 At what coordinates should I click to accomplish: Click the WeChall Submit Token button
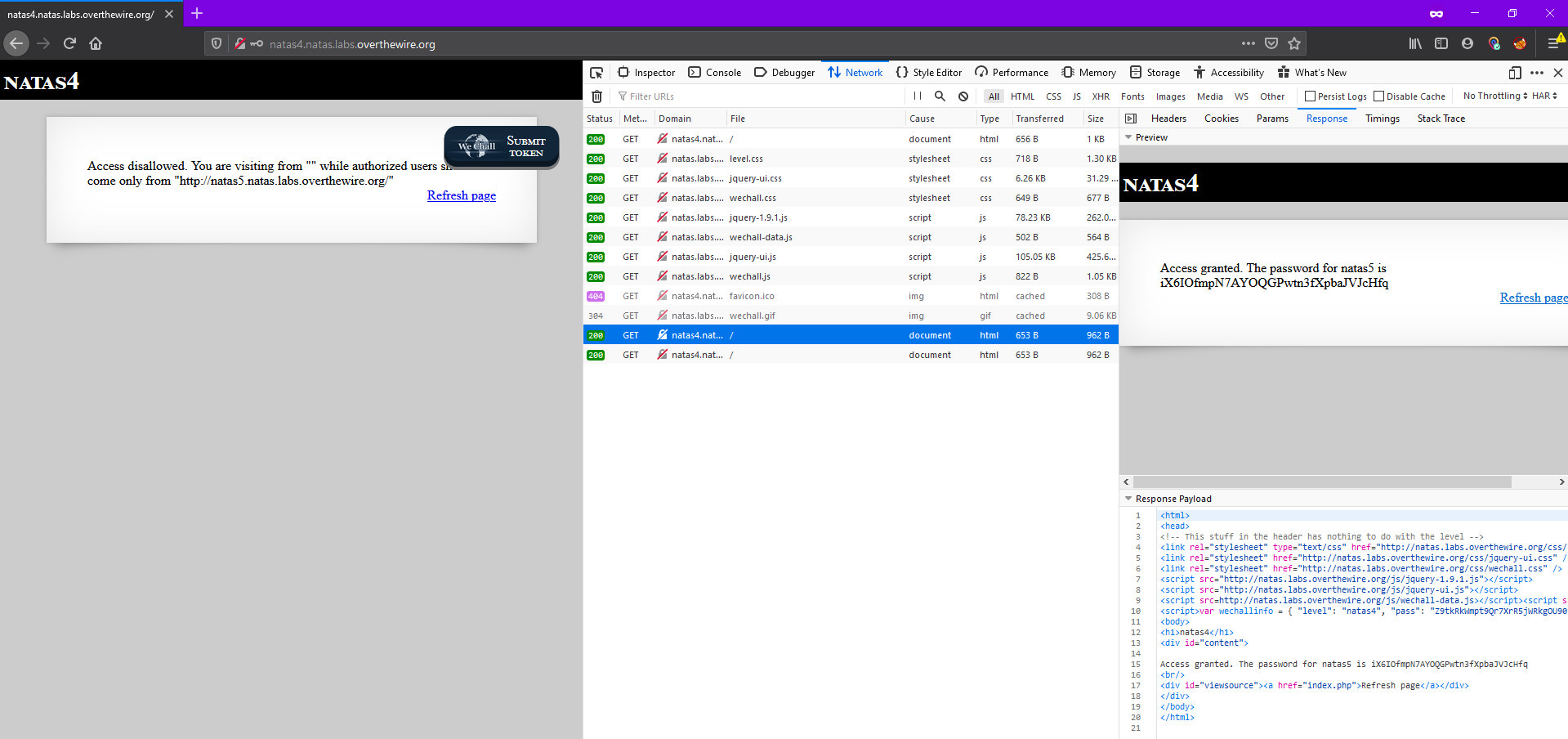pyautogui.click(x=502, y=146)
